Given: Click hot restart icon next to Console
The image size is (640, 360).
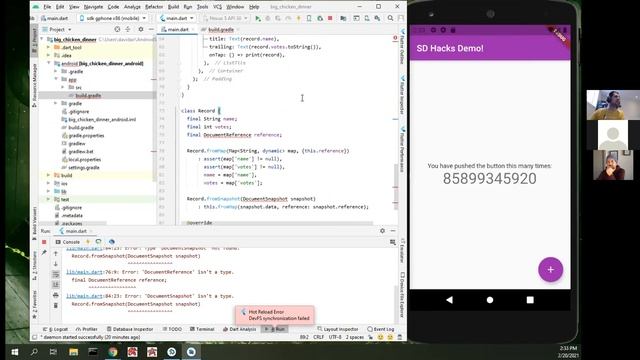Looking at the screenshot, I should click(x=98, y=242).
